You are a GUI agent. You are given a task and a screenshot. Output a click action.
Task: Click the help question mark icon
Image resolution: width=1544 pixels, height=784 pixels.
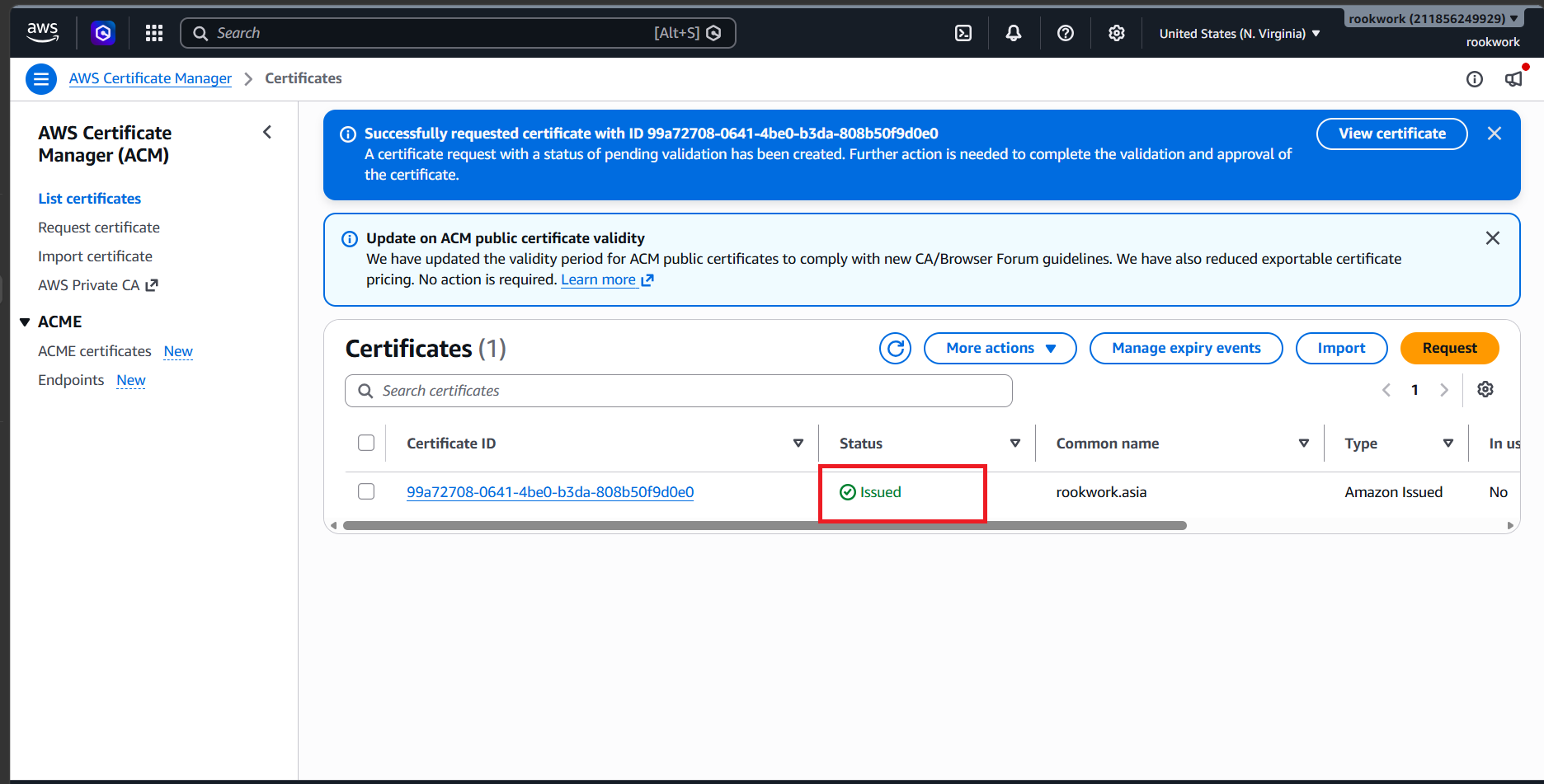click(1066, 33)
